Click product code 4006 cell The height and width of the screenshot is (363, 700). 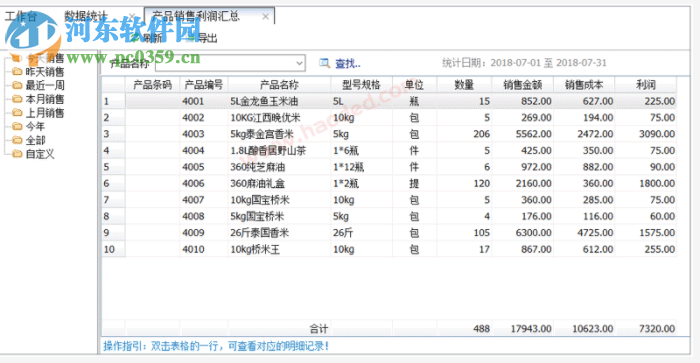pyautogui.click(x=204, y=184)
